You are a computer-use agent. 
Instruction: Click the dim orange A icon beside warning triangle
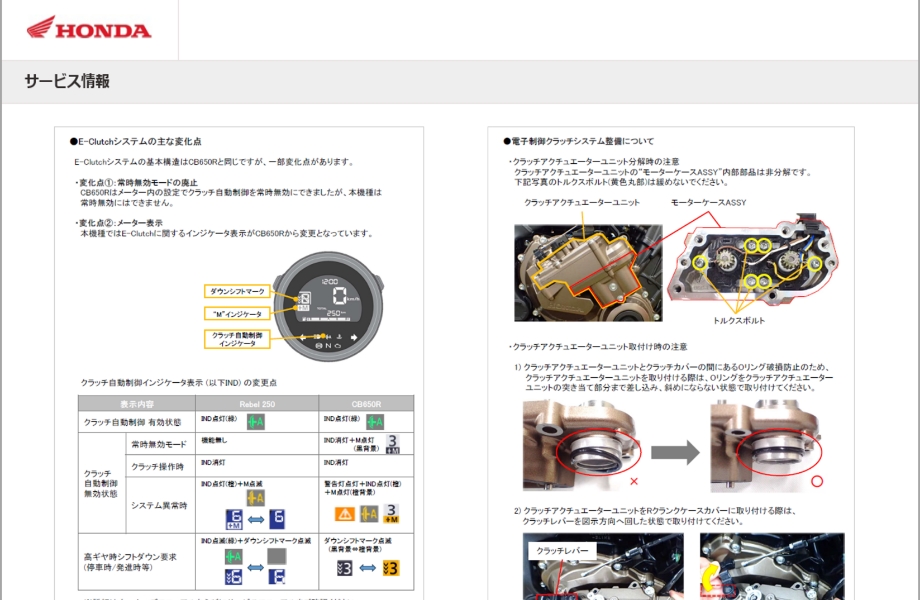click(369, 514)
